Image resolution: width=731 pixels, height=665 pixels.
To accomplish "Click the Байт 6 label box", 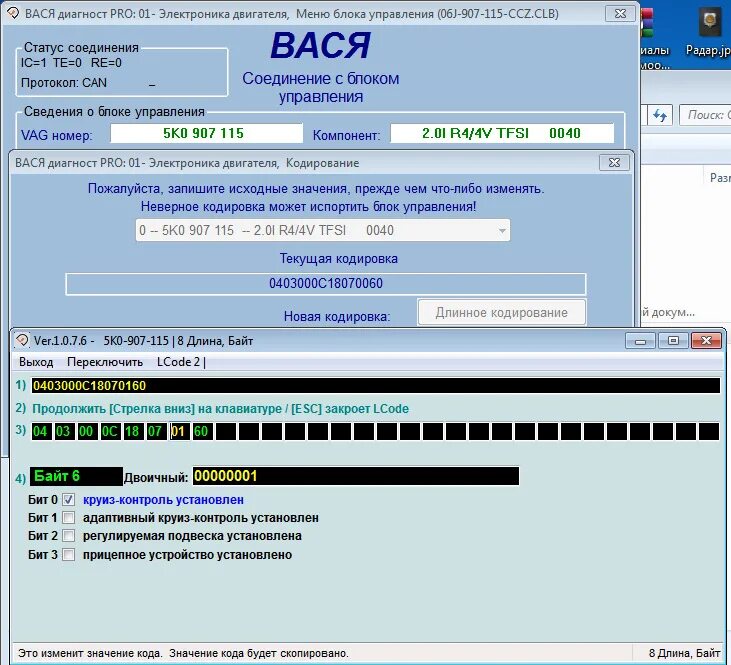I will [76, 476].
